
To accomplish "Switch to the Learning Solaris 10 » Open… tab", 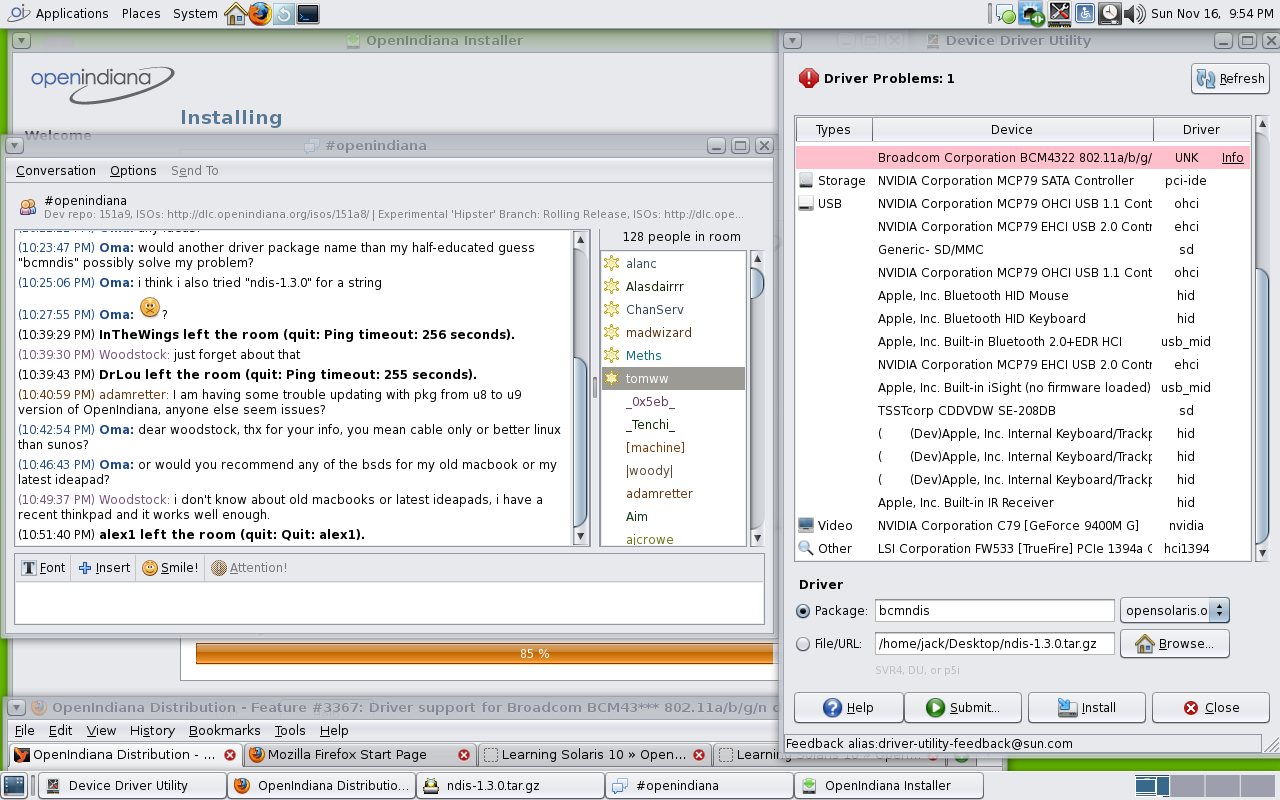I will point(595,755).
